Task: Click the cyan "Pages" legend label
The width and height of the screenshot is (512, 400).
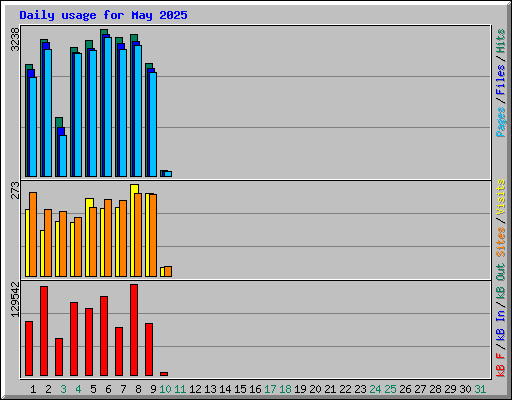Action: pos(501,122)
